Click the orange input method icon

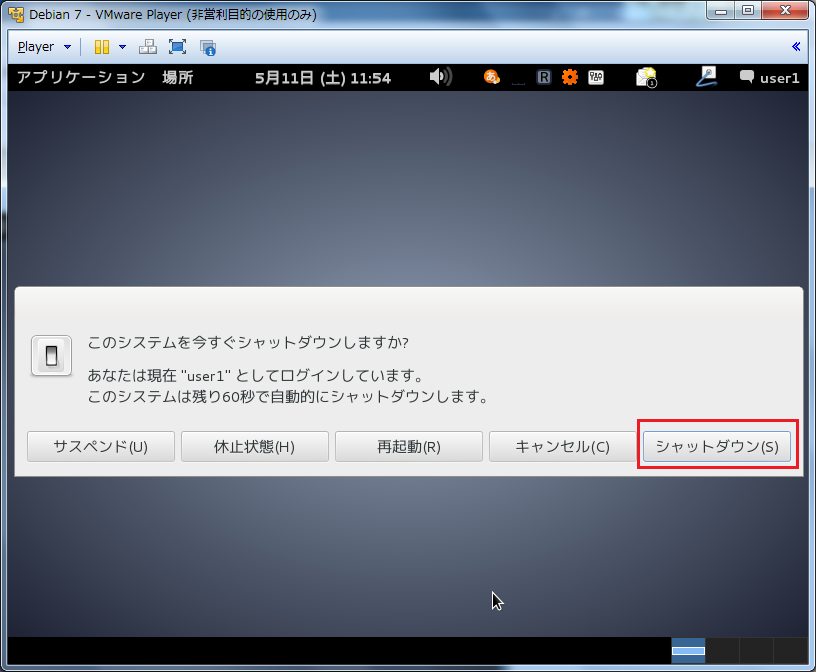[492, 77]
